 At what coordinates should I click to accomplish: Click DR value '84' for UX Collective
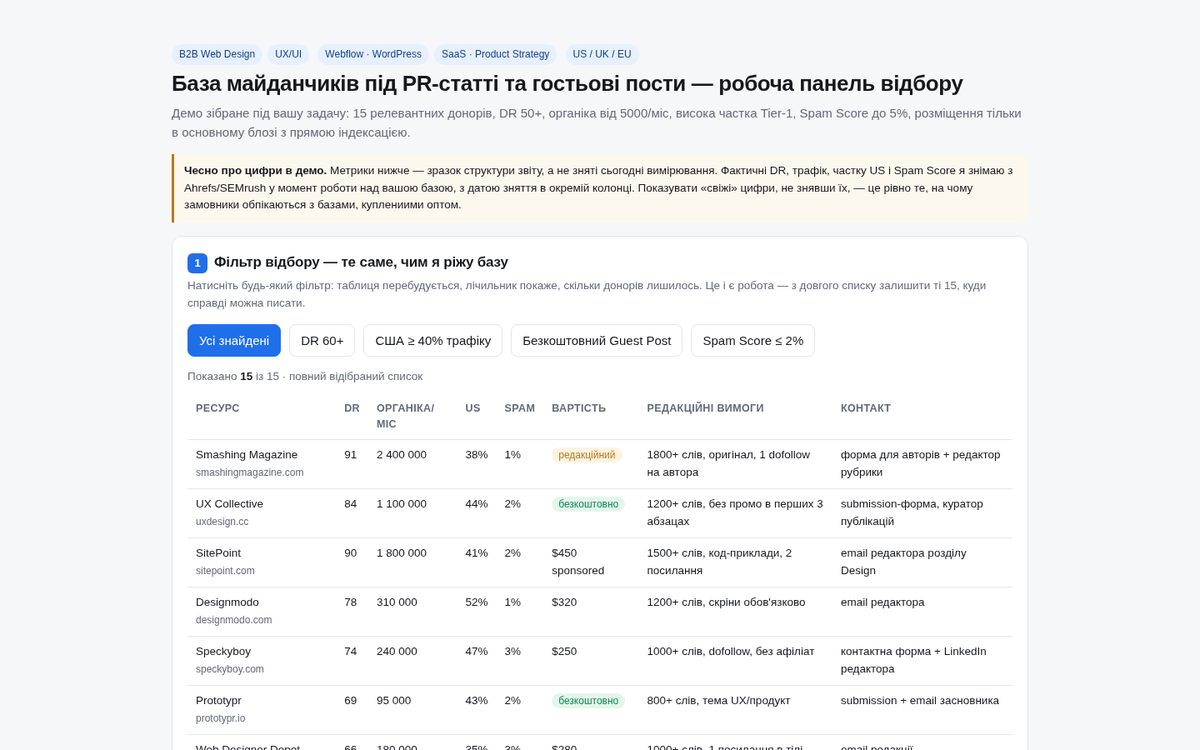[350, 504]
